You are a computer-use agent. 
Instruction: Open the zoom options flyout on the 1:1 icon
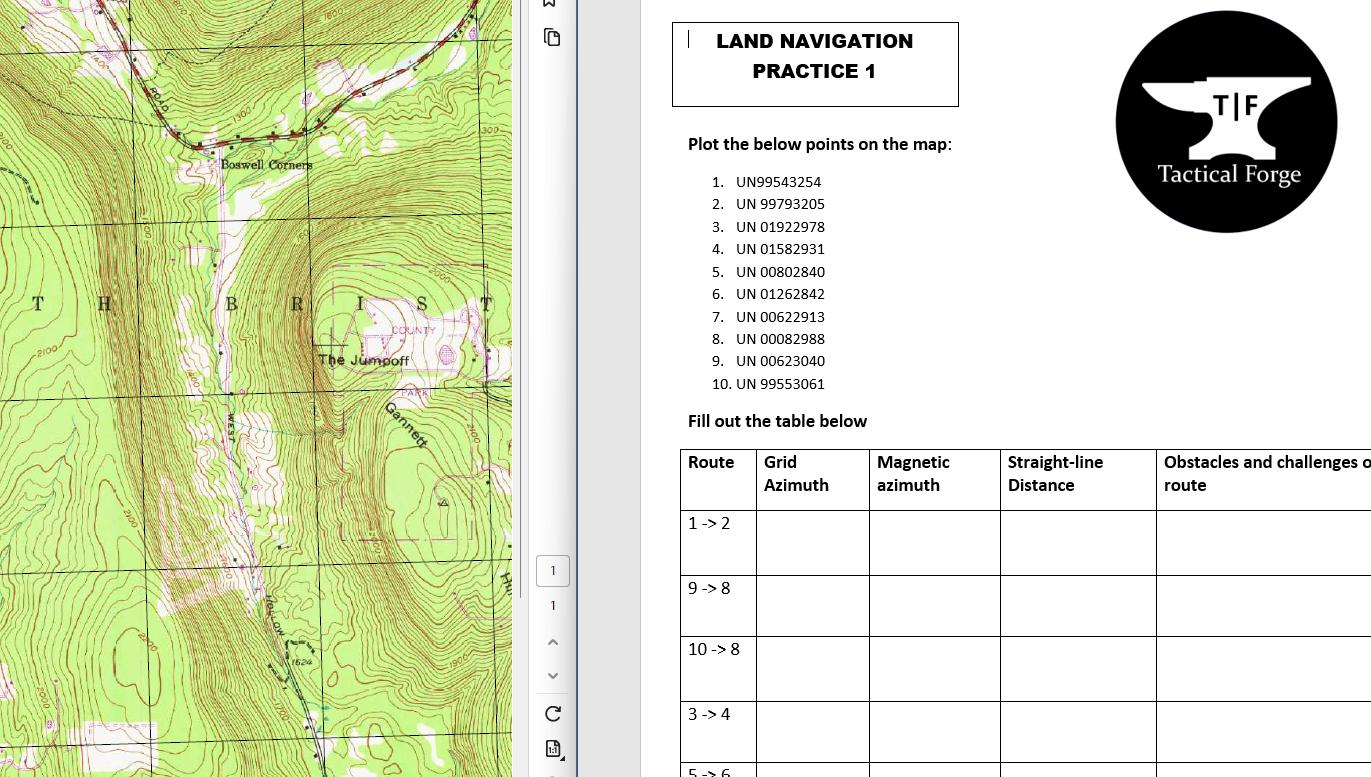(562, 757)
